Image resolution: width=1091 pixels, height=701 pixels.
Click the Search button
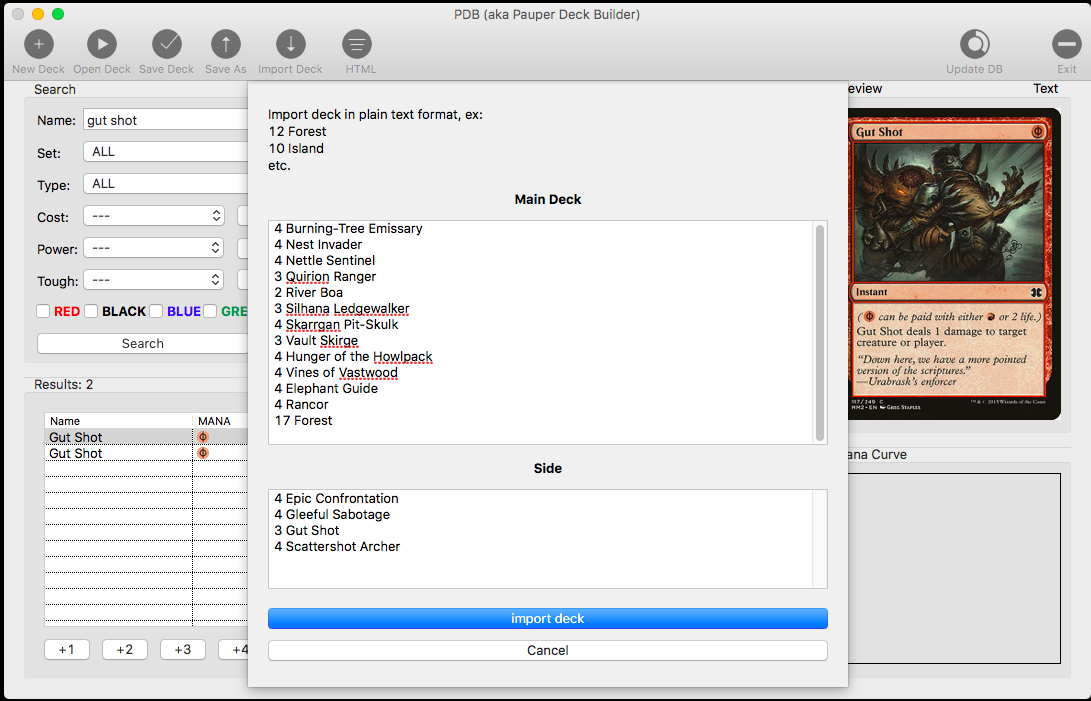(143, 343)
